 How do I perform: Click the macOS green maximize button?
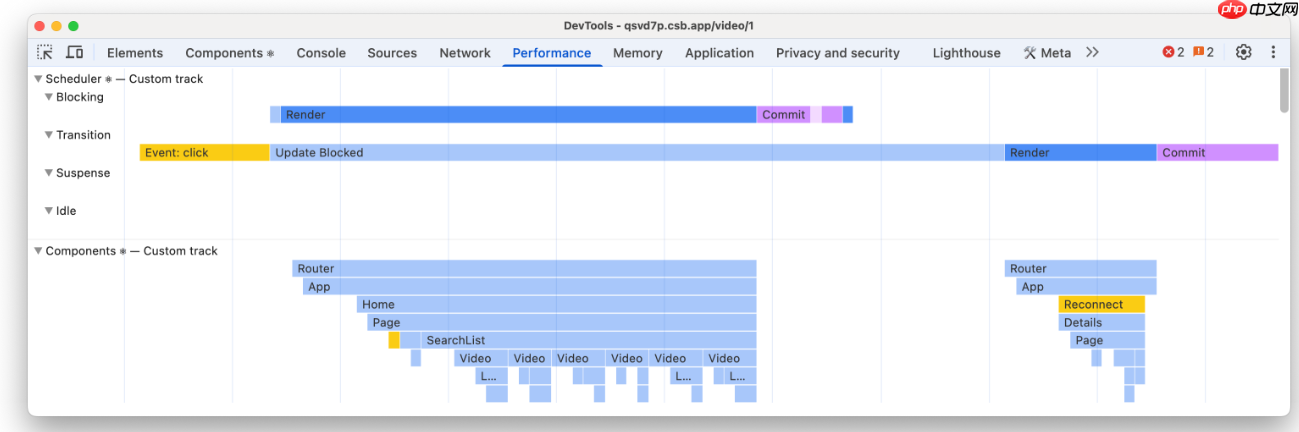tap(73, 25)
